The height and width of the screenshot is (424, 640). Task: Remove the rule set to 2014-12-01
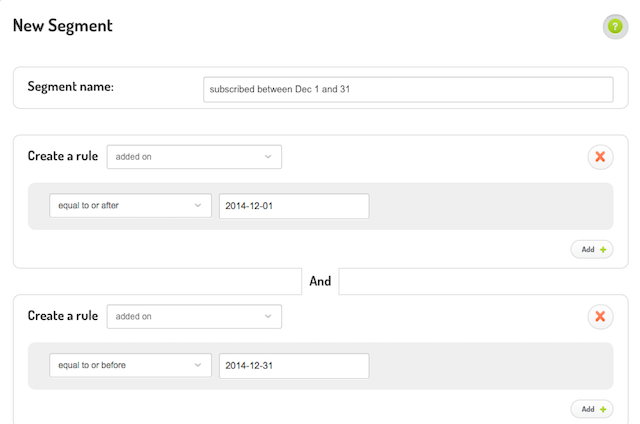pos(600,157)
